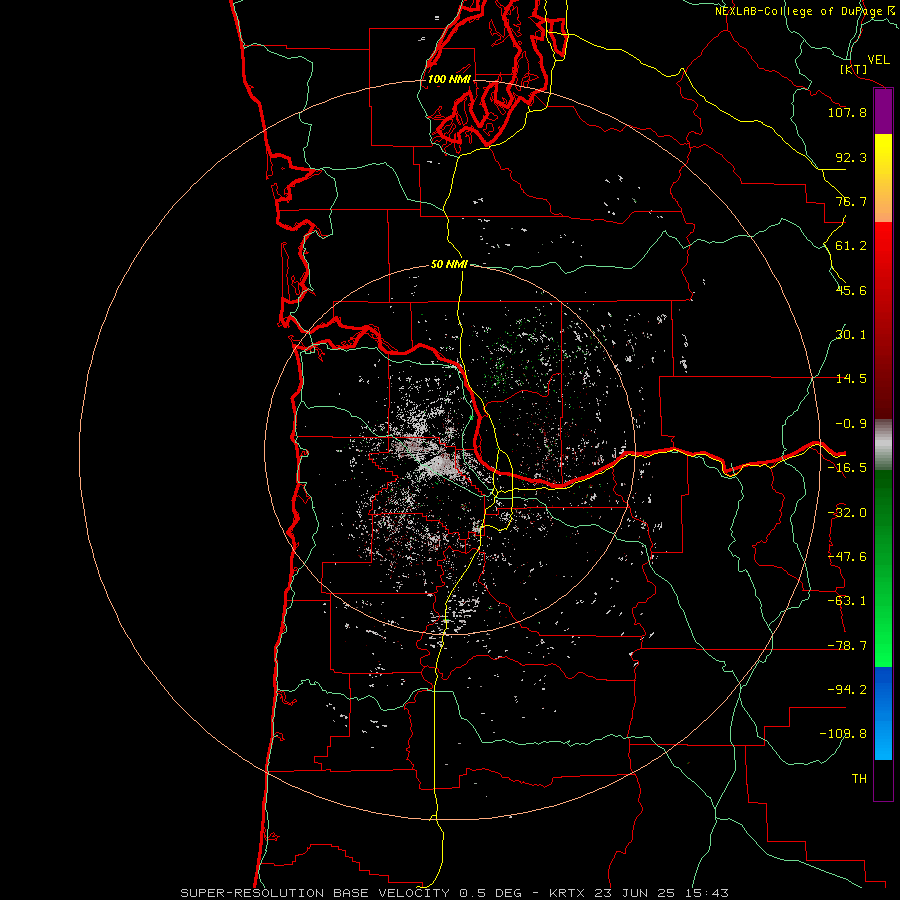
Task: Select the -16.5 legend value
Action: (847, 468)
